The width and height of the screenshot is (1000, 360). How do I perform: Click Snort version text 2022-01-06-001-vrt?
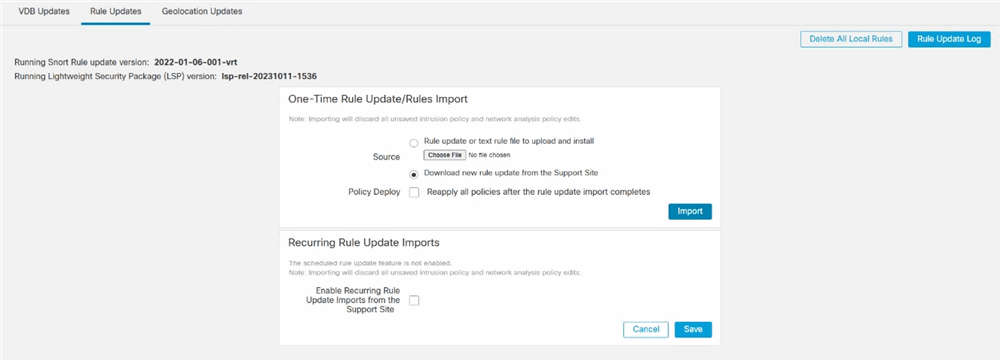coord(196,62)
